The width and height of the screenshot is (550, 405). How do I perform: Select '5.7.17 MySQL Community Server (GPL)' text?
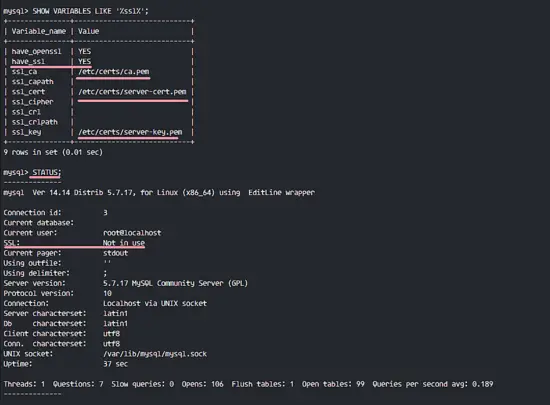175,283
